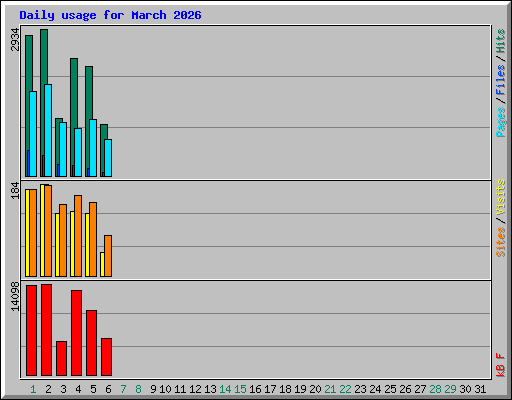Screen dimensions: 512x400
Task: Click day number 29 on the x-axis
Action: [450, 389]
